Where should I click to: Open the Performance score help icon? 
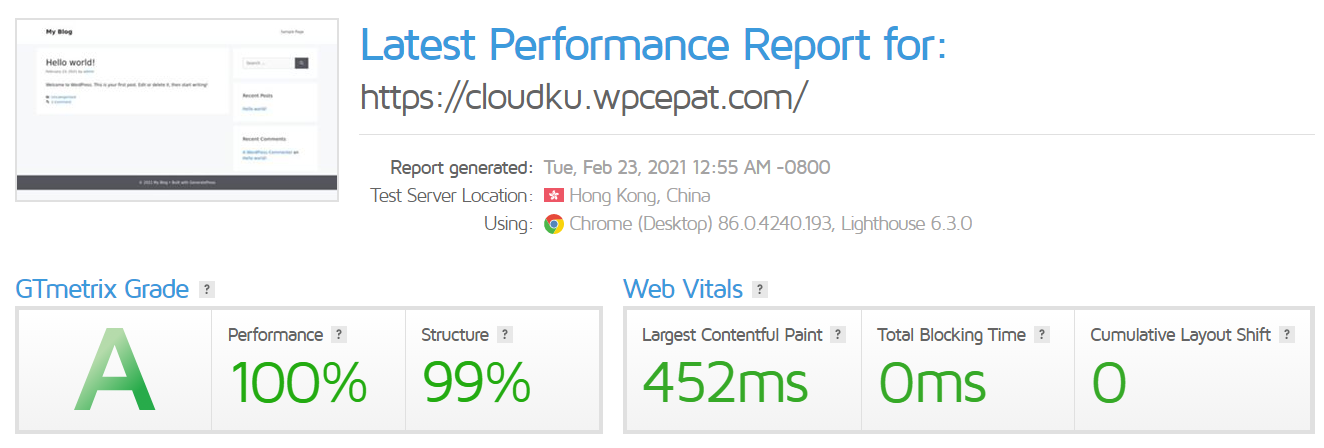(339, 335)
